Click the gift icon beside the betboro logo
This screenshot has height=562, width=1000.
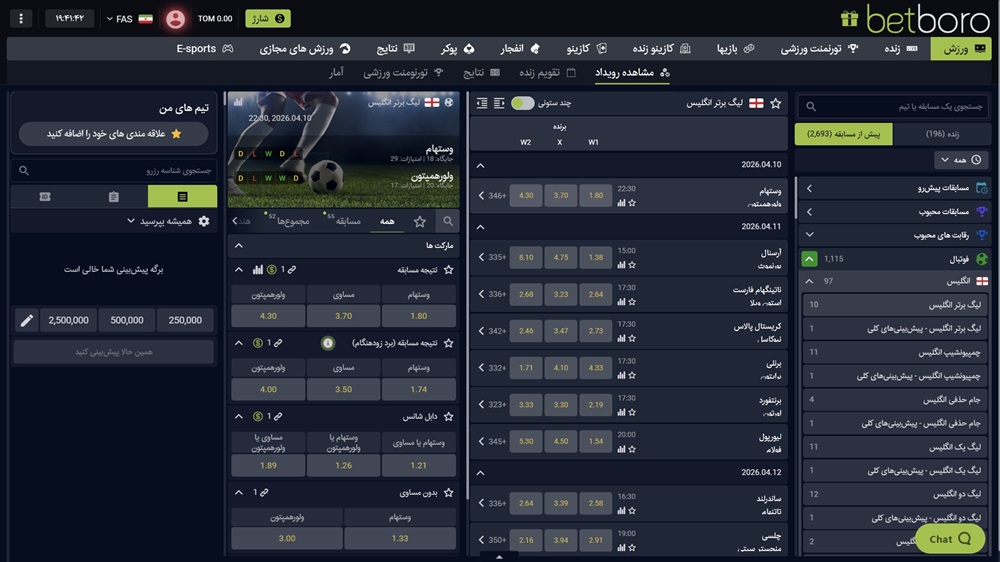[849, 18]
